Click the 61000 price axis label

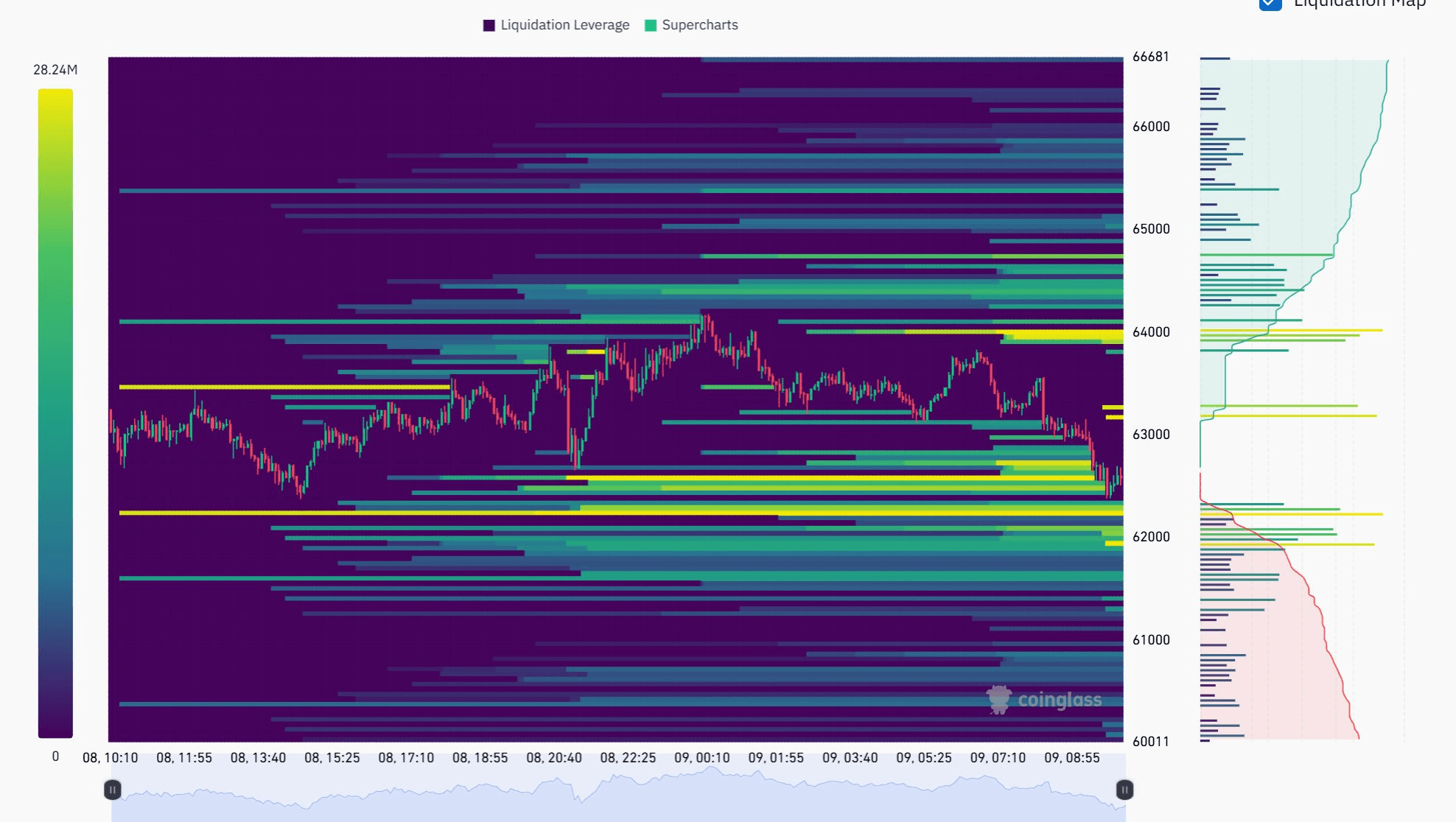coord(1151,640)
